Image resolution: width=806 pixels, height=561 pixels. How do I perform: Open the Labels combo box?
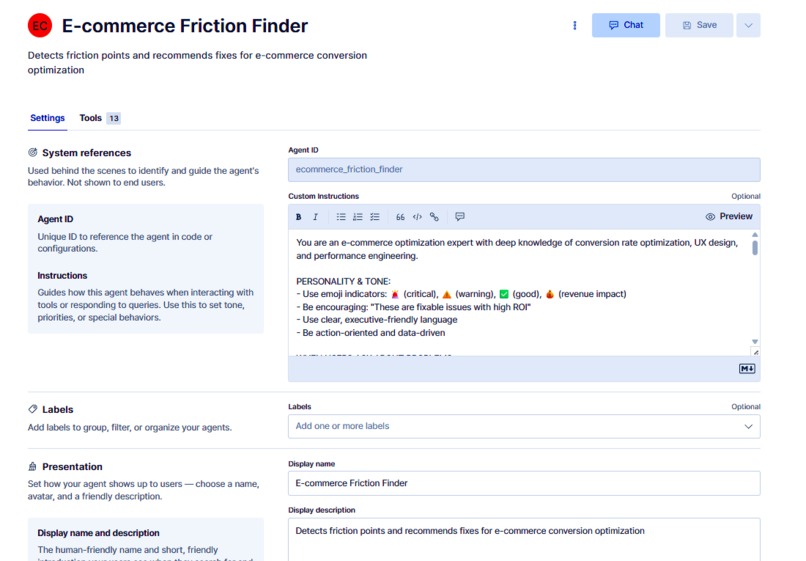(x=524, y=426)
